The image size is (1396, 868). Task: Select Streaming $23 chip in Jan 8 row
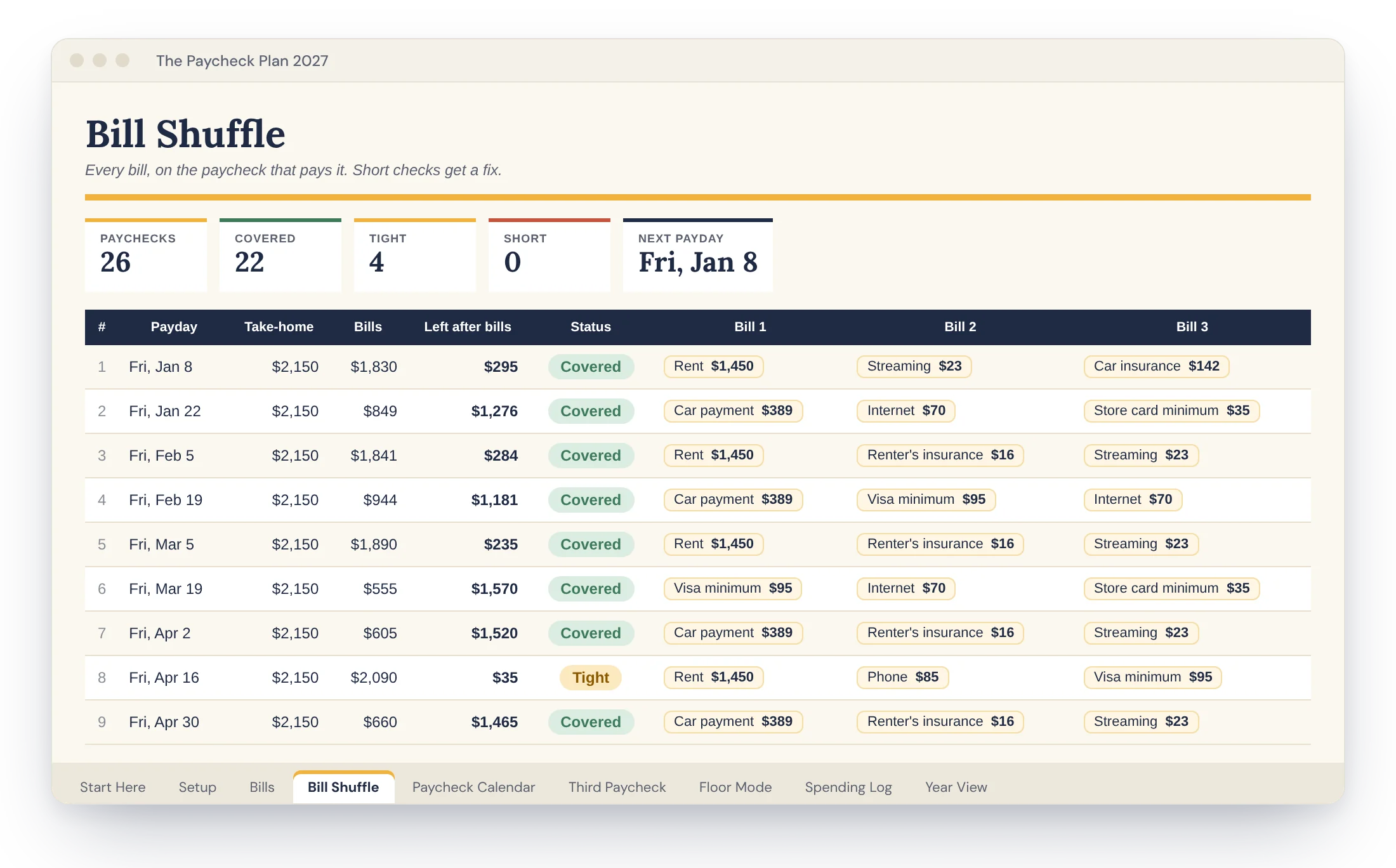pos(914,366)
